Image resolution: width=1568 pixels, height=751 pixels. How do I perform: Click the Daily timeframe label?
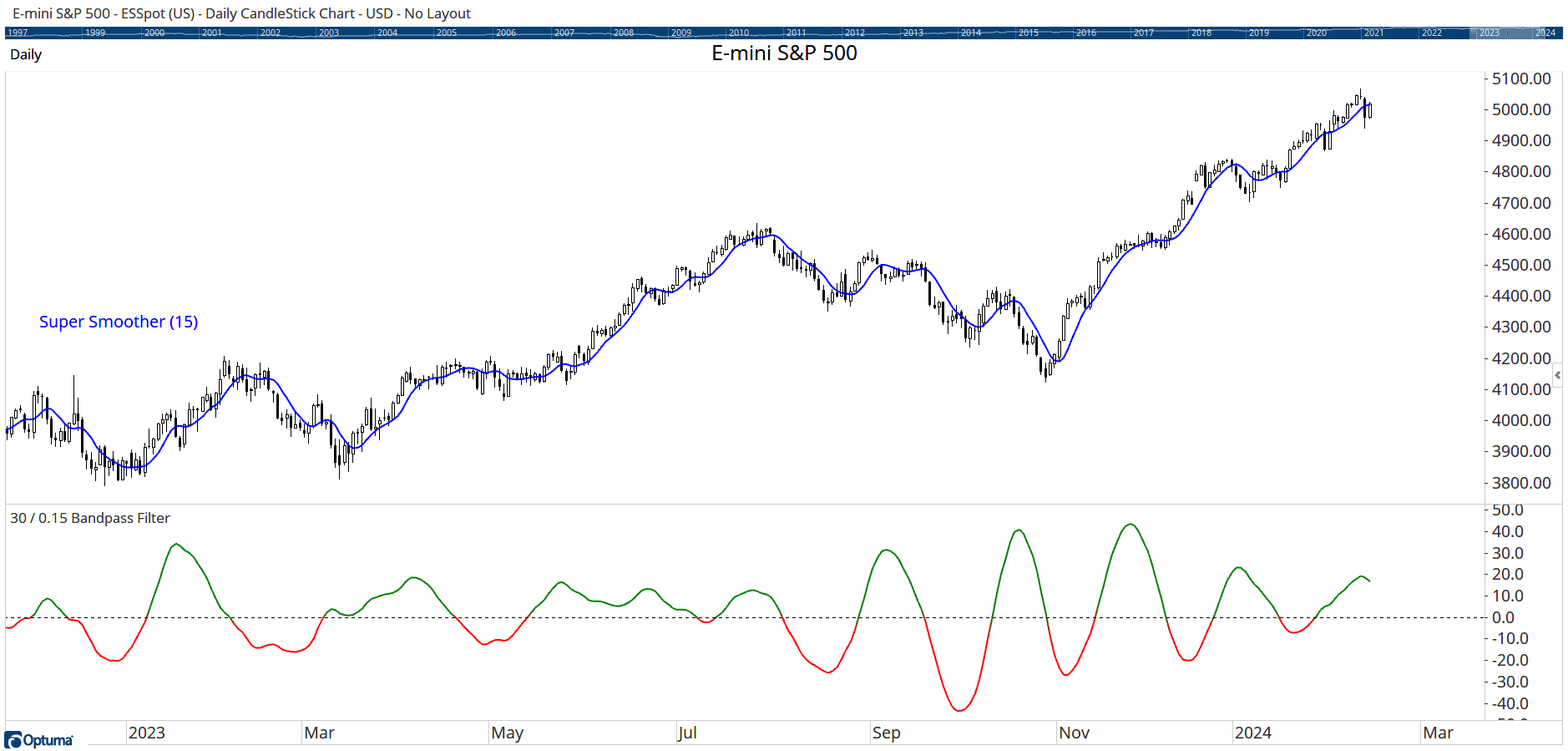click(x=26, y=54)
